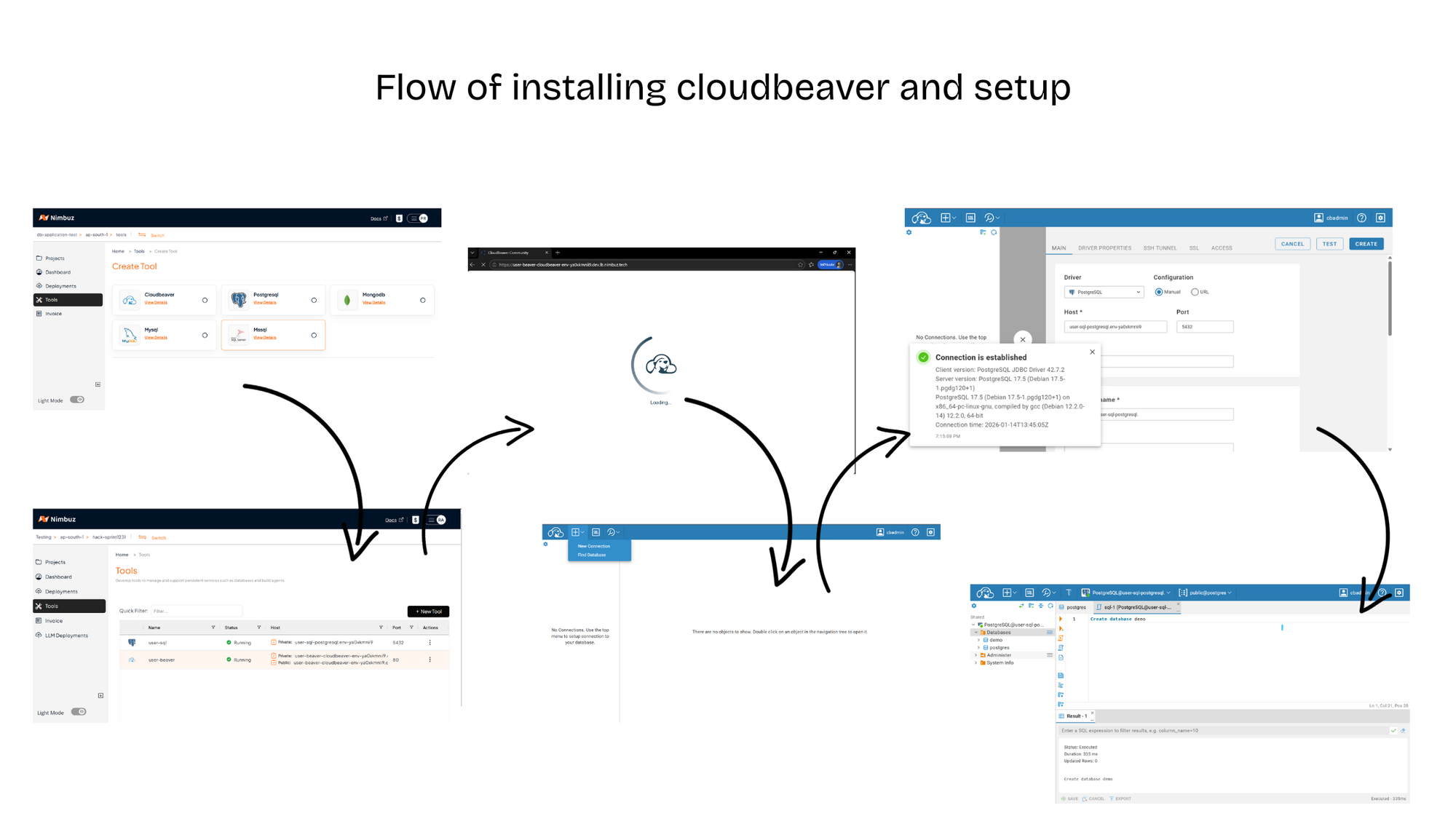Choose New Connection from the dropdown menu
1456x819 pixels.
point(594,546)
